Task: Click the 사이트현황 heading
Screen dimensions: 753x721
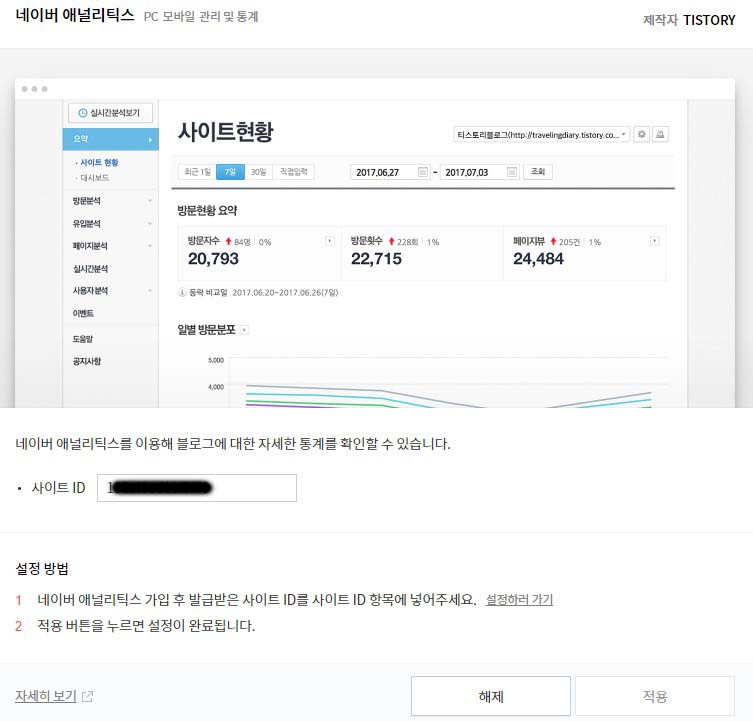Action: tap(225, 132)
